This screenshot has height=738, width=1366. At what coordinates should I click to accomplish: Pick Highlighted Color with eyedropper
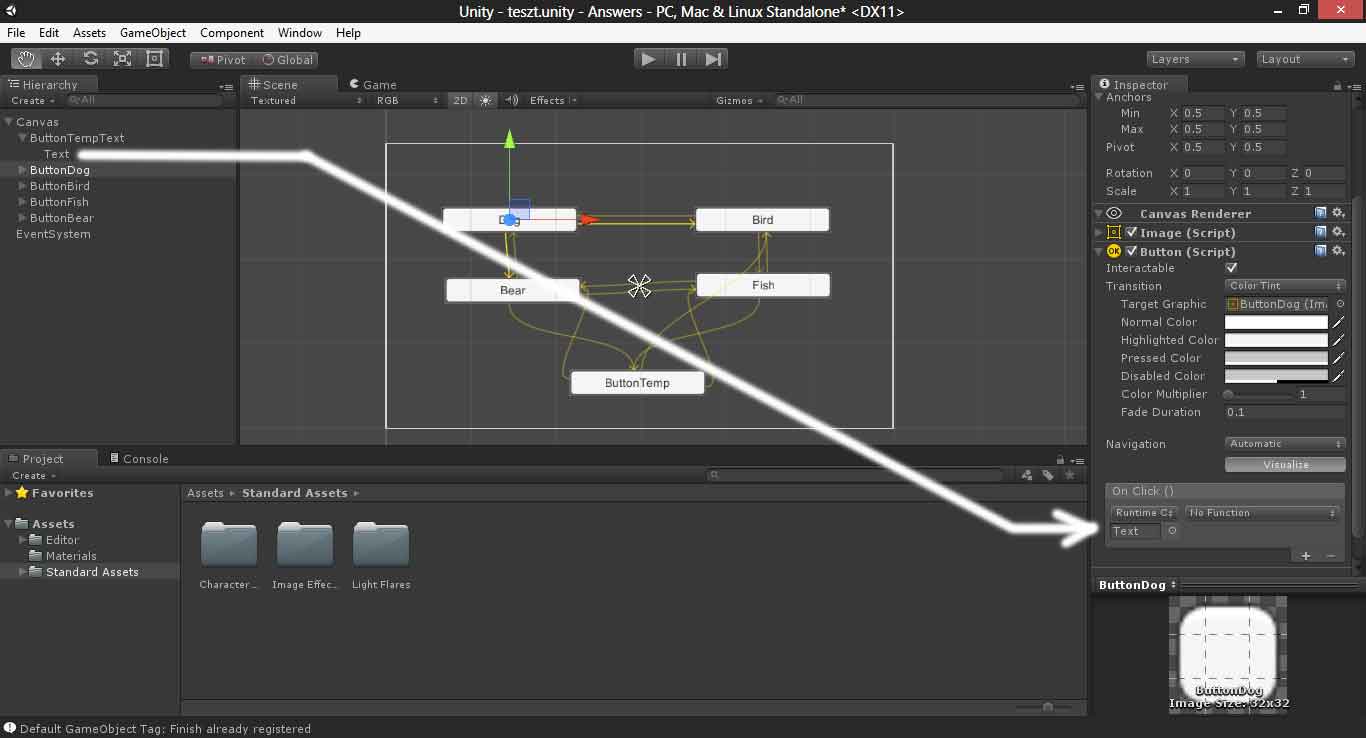coord(1338,340)
